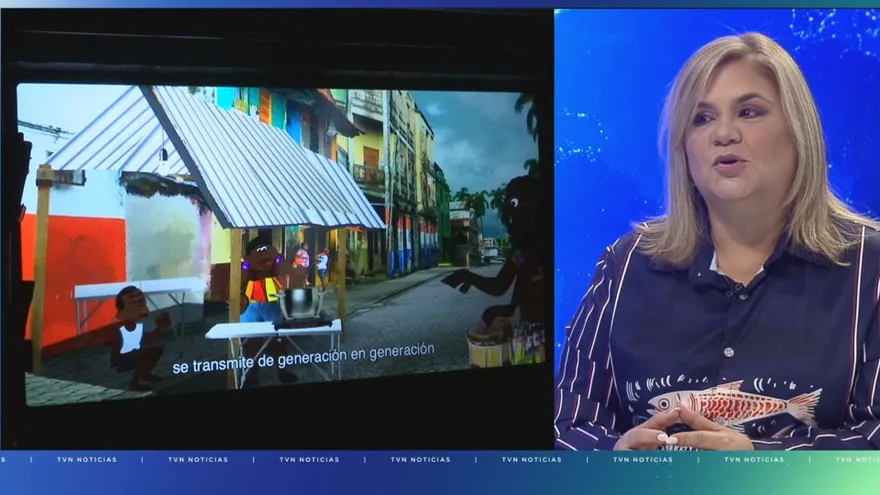Viewport: 880px width, 495px height.
Task: Click the cartoon character wearing the orange vest
Action: 261,284
